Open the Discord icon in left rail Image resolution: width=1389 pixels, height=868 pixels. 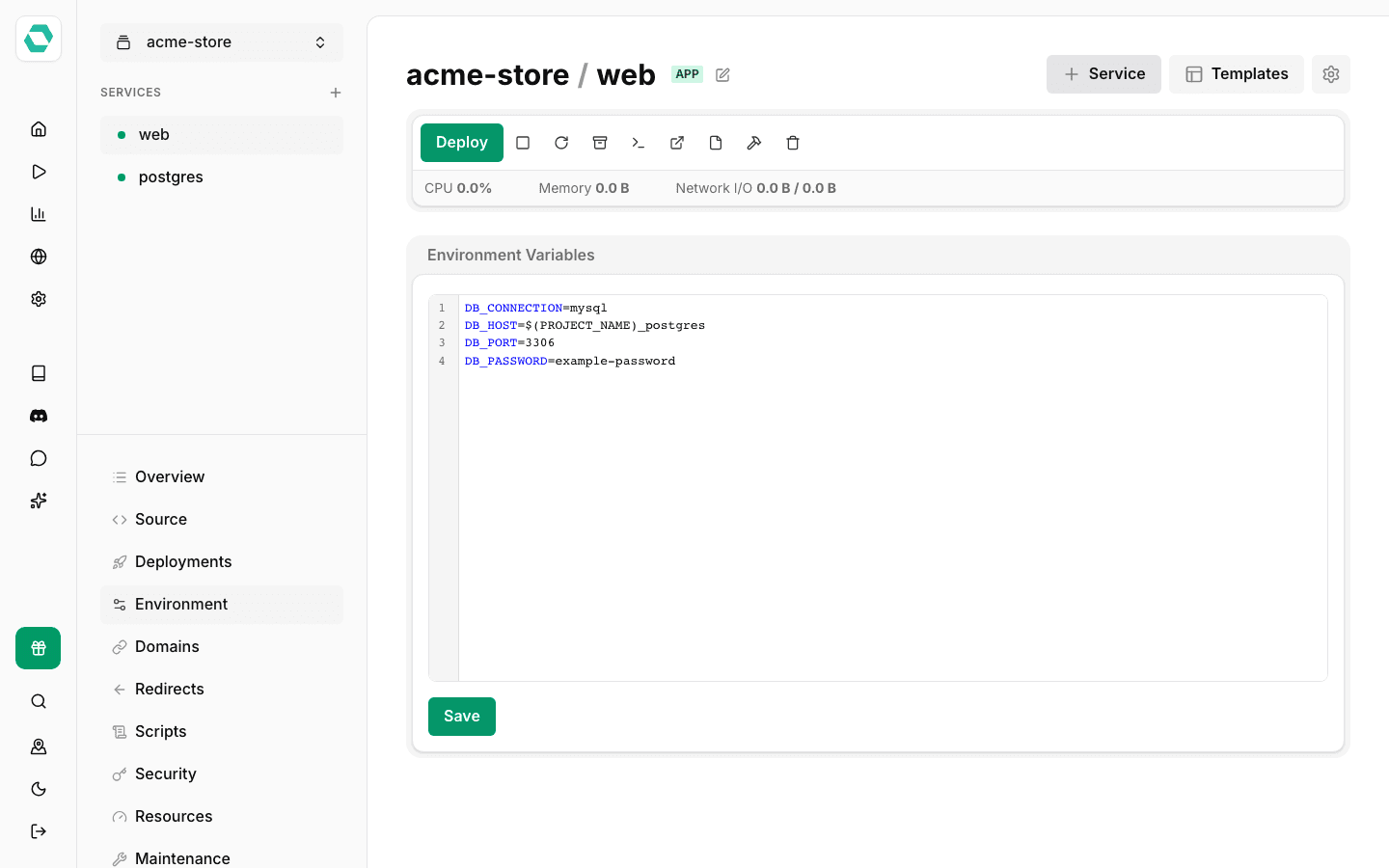tap(39, 416)
